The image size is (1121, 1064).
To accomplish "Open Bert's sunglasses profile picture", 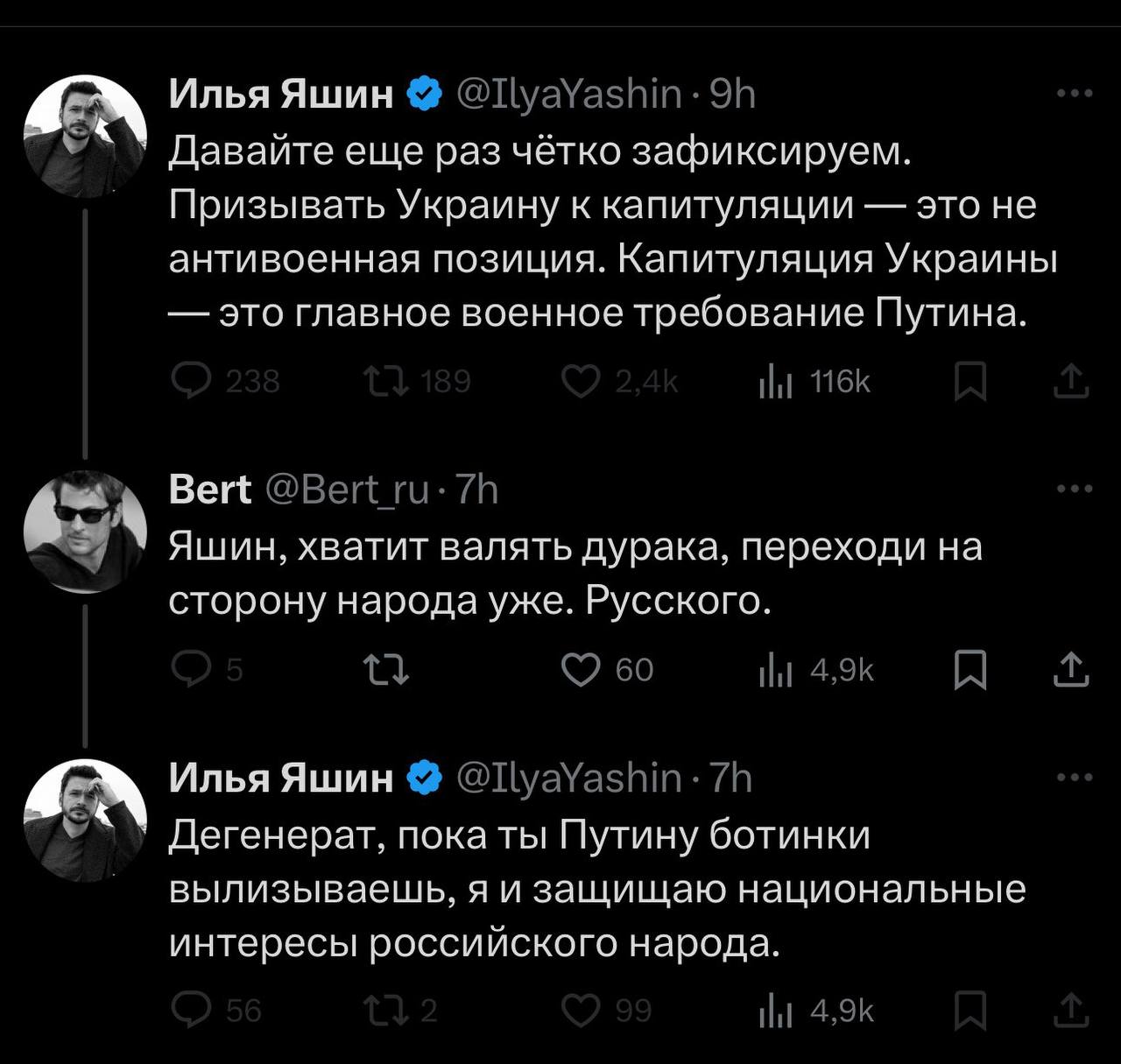I will pyautogui.click(x=85, y=532).
